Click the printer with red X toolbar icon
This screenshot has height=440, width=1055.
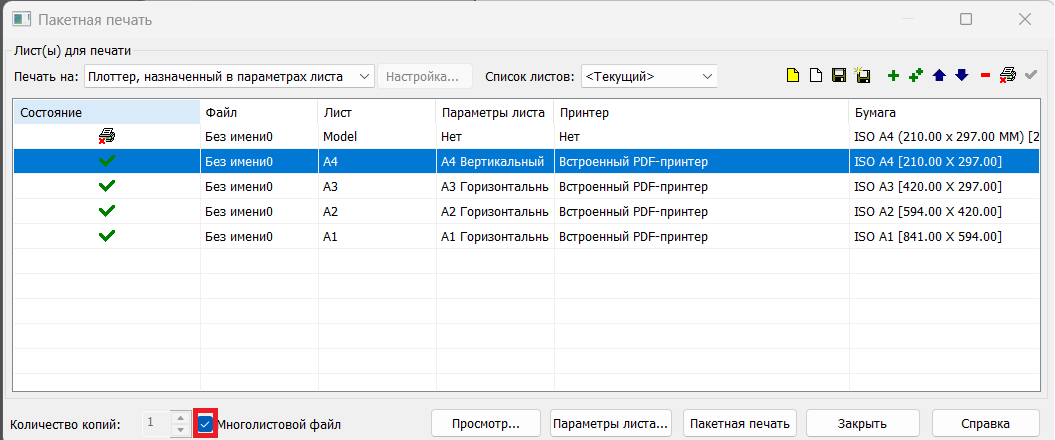tap(1008, 76)
